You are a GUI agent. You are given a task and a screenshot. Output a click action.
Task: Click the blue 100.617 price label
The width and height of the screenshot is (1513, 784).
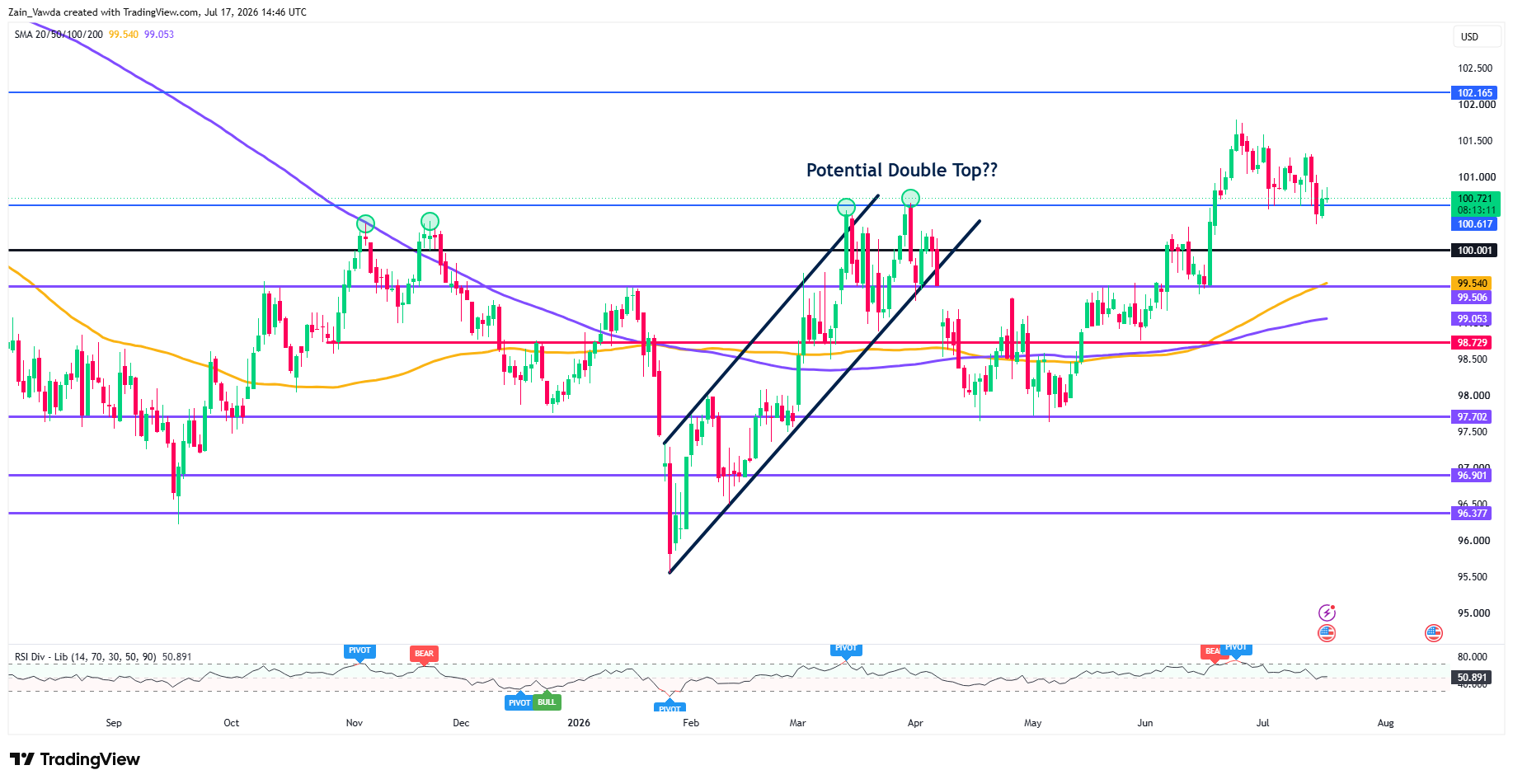click(1475, 224)
